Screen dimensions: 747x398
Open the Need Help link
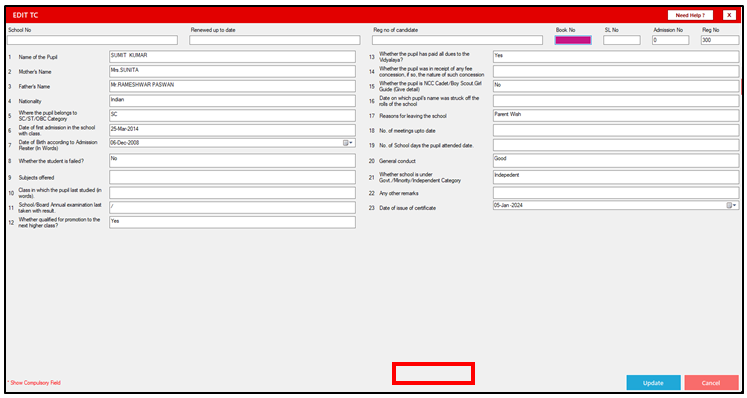(x=690, y=15)
